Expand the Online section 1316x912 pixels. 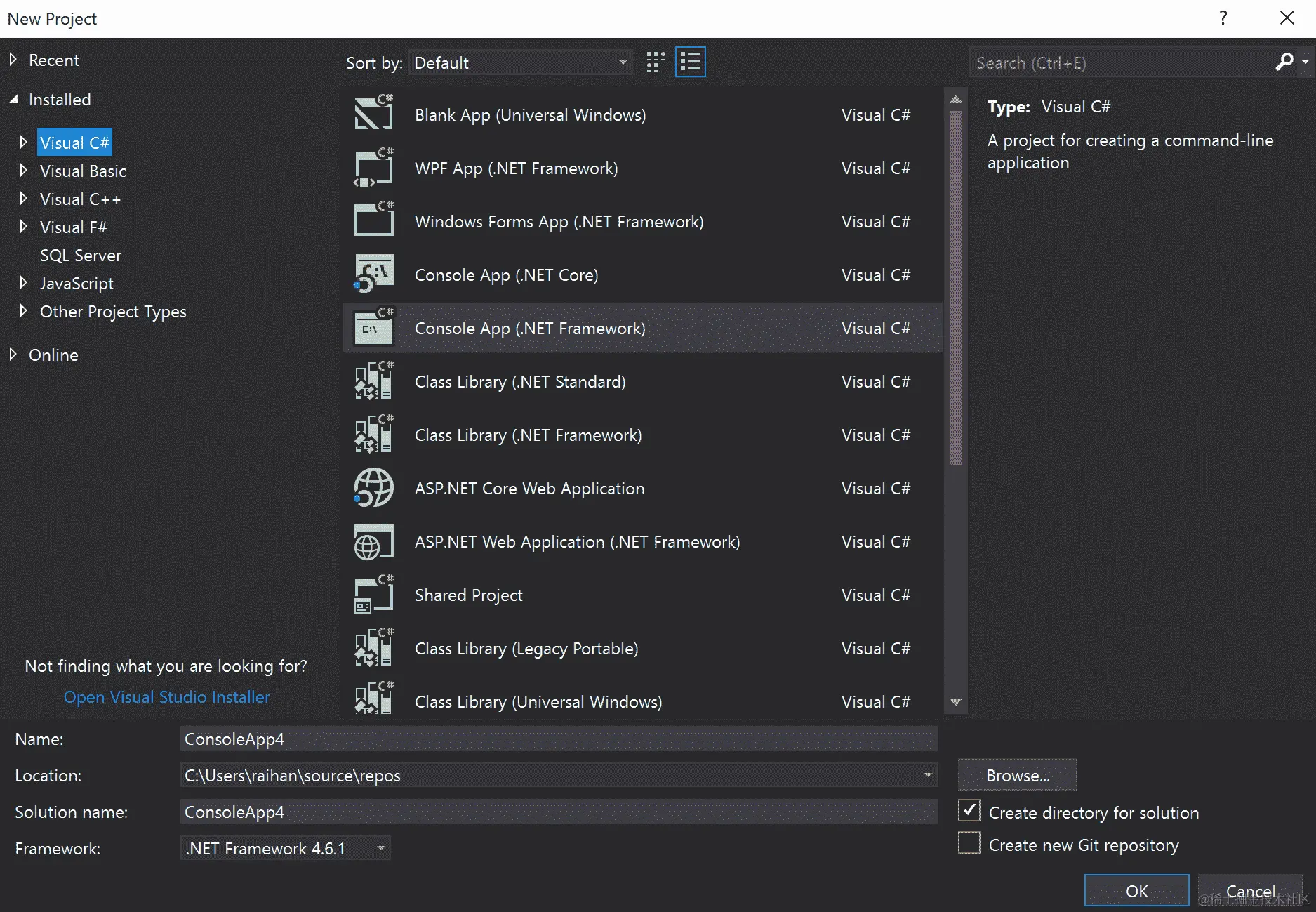coord(13,355)
